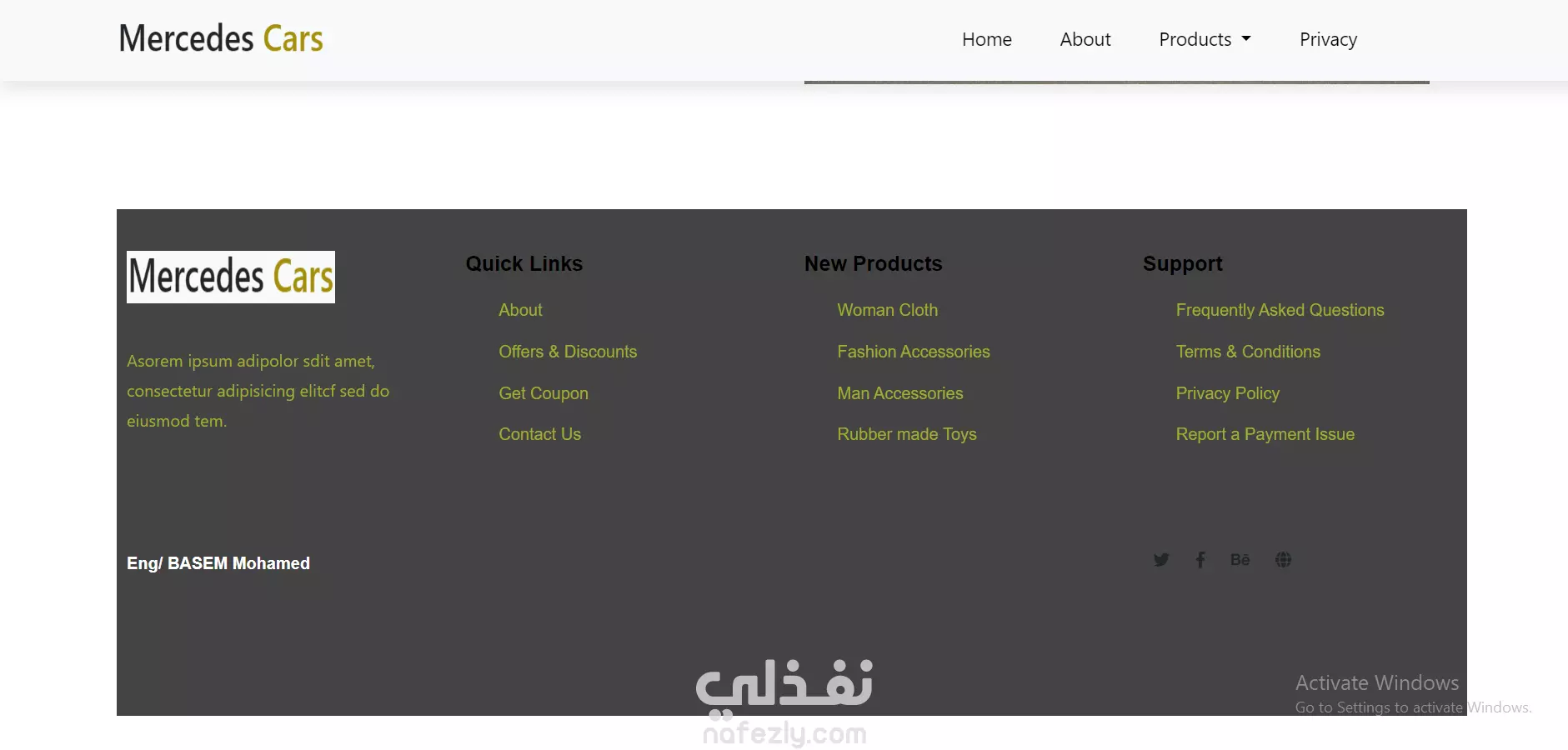Open the Behance social icon in footer
The image size is (1568, 750).
1240,560
